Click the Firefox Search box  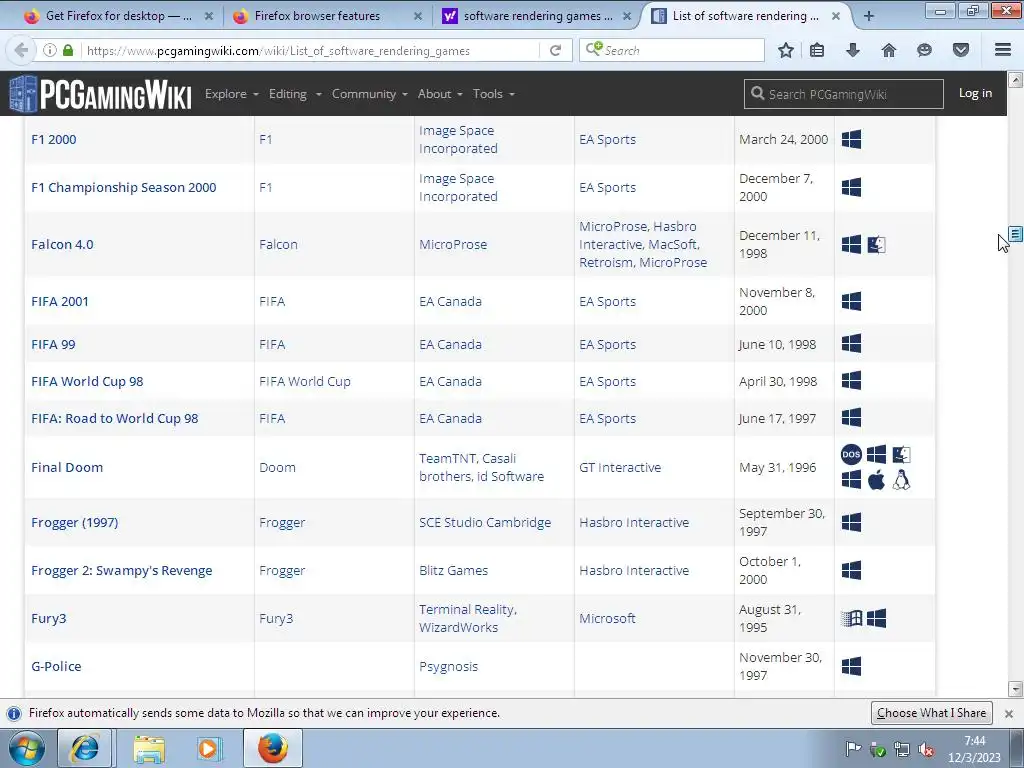point(671,50)
